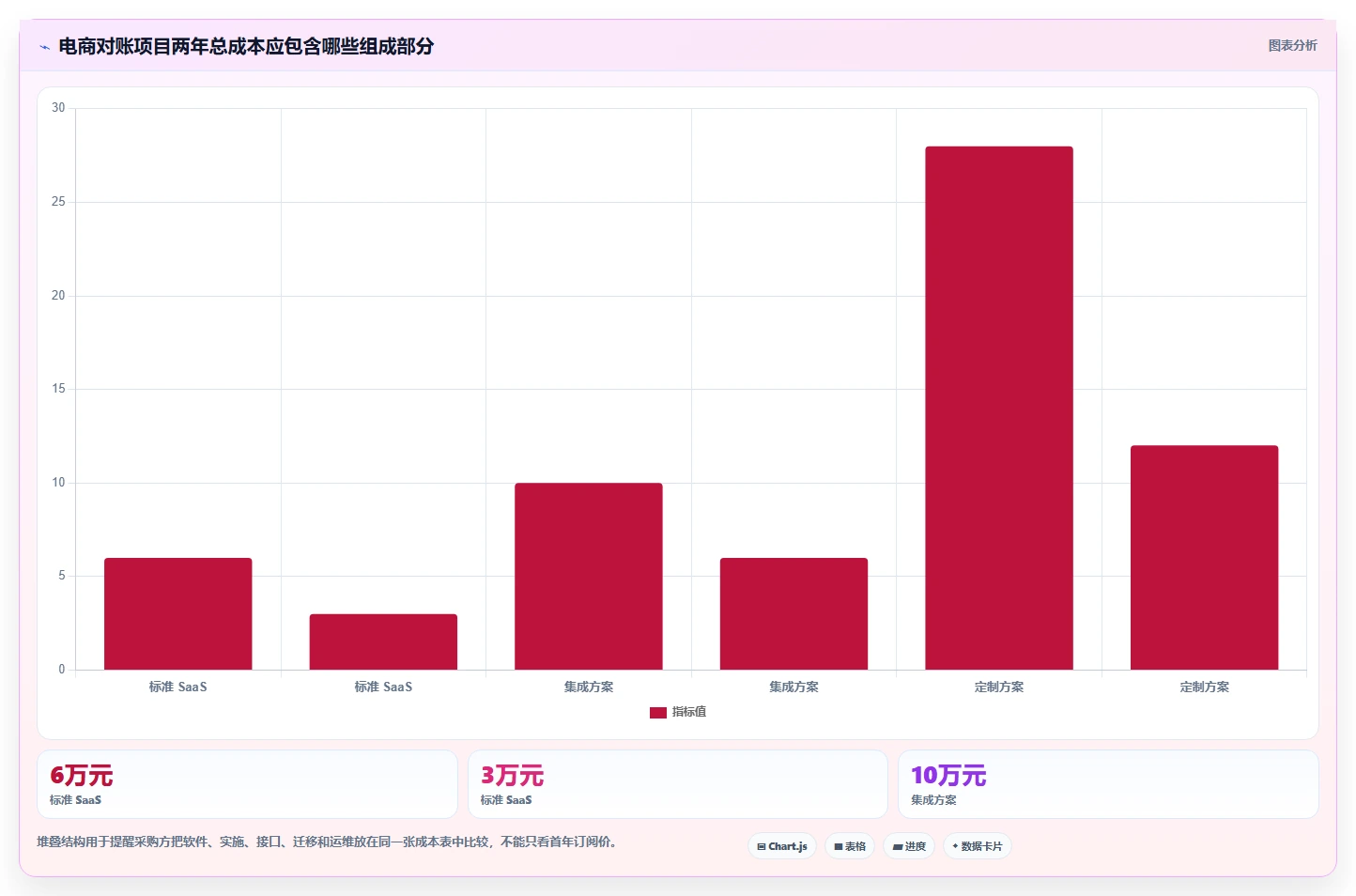
Task: Click the y-axis label 5
Action: tap(62, 576)
